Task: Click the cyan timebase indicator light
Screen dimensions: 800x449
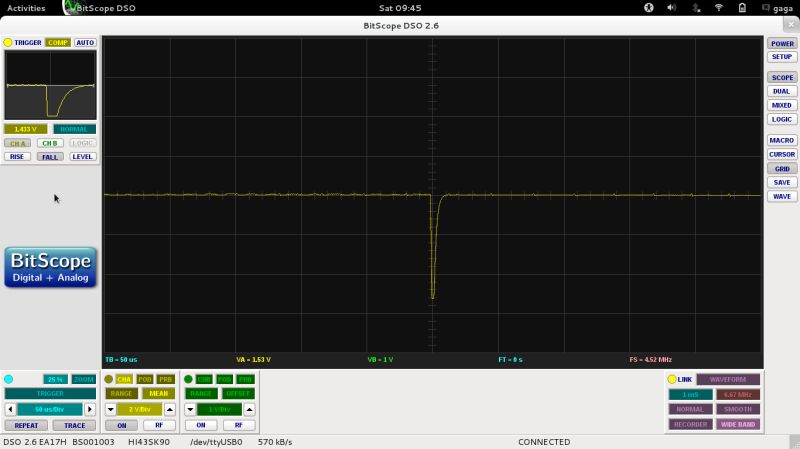Action: point(8,379)
